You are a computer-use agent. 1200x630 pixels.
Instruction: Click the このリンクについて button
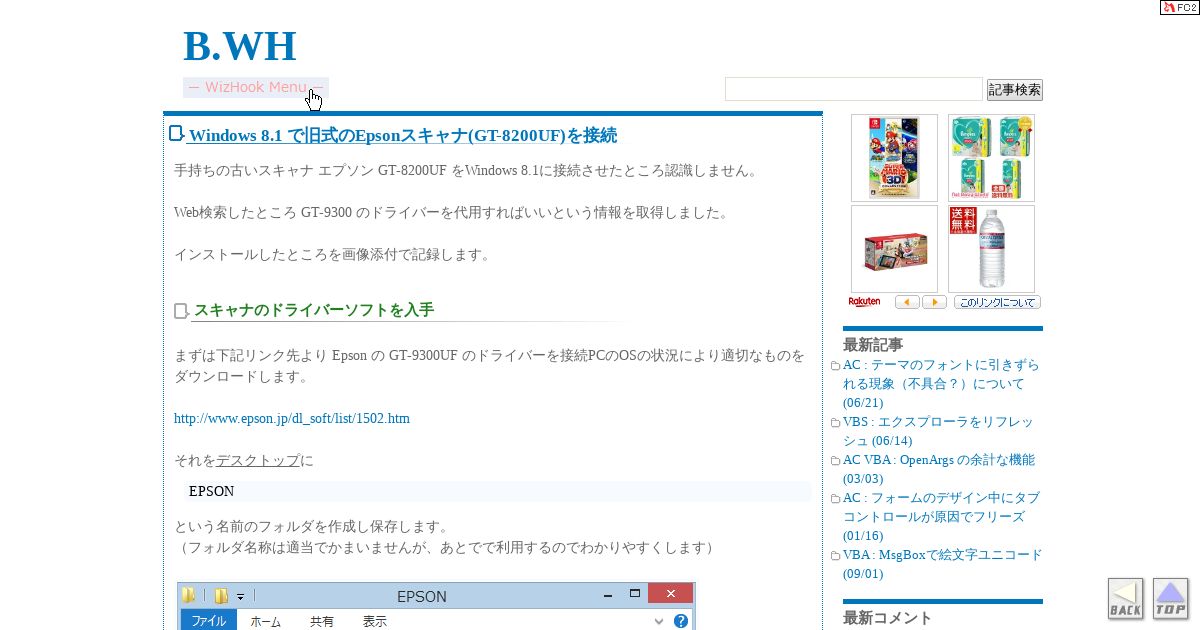coord(997,302)
